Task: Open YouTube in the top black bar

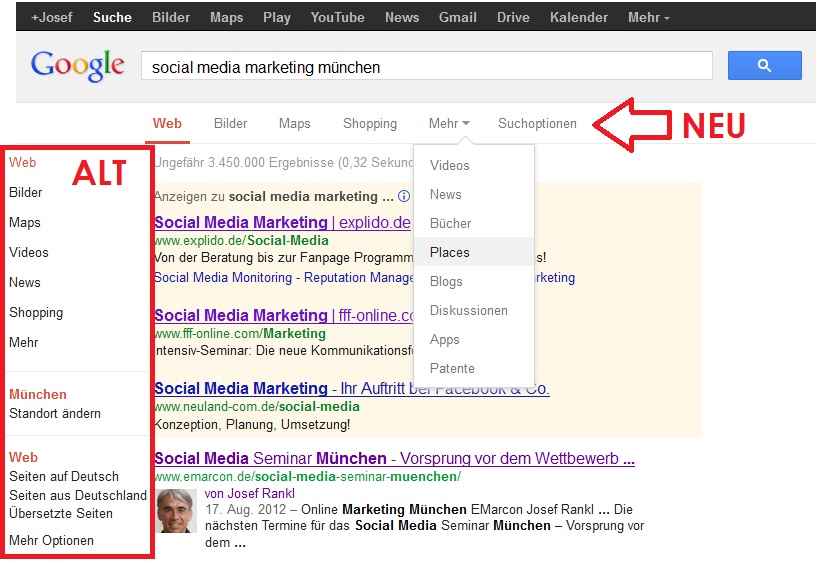Action: [337, 17]
